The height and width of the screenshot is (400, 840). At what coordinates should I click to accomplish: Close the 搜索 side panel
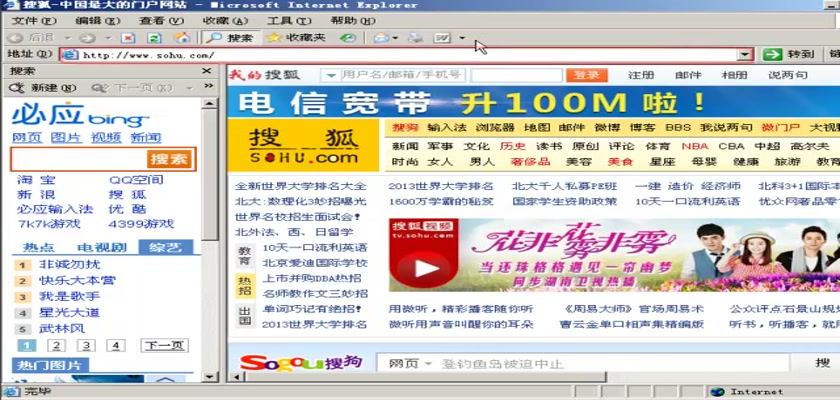[207, 71]
